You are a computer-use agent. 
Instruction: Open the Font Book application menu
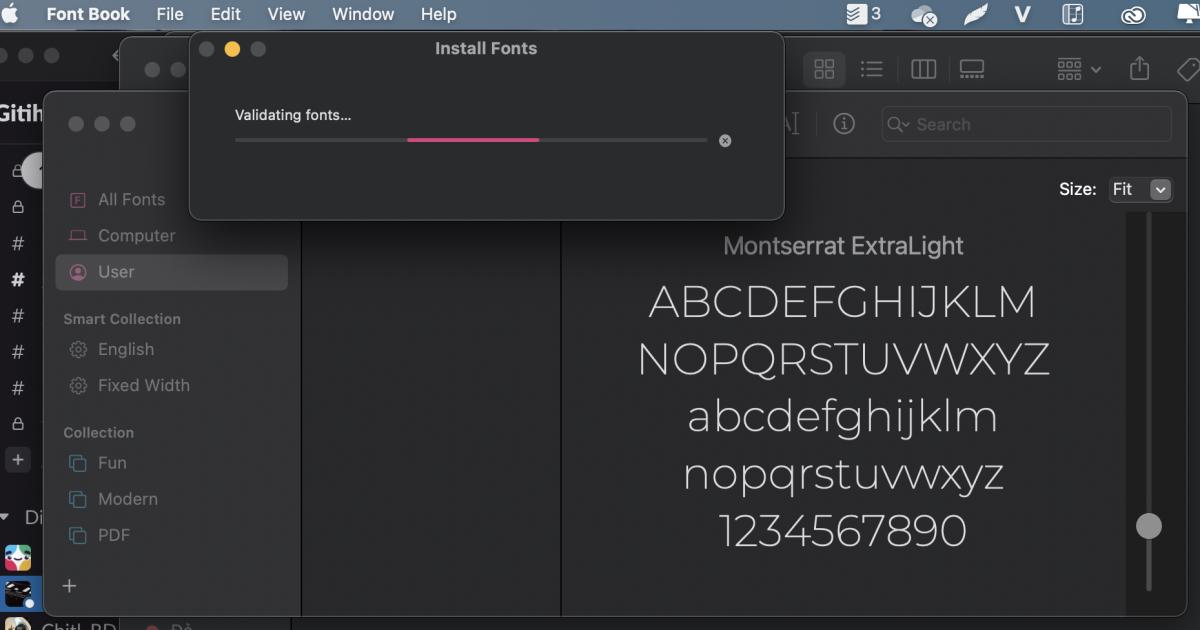[88, 14]
